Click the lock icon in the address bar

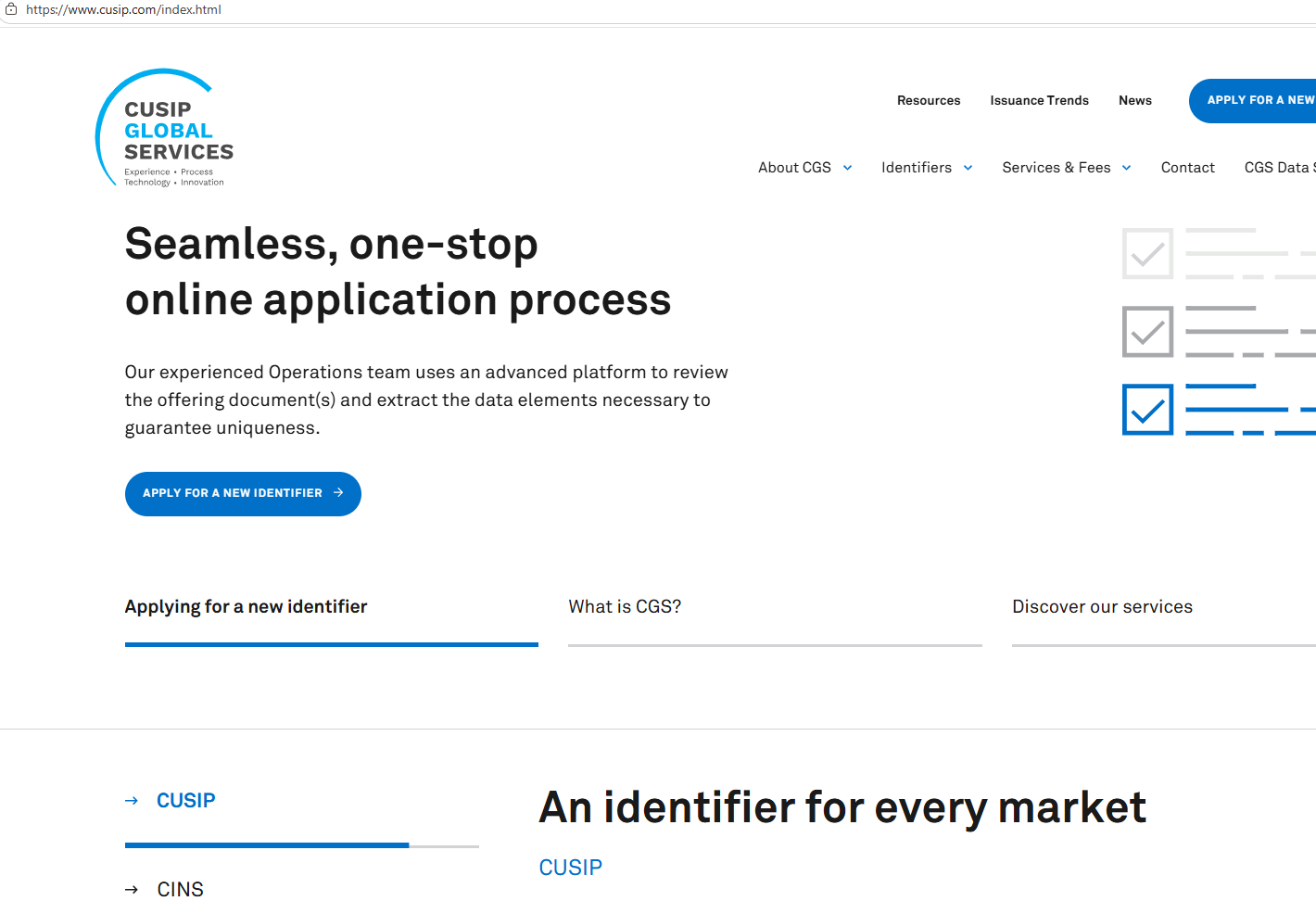[x=11, y=9]
